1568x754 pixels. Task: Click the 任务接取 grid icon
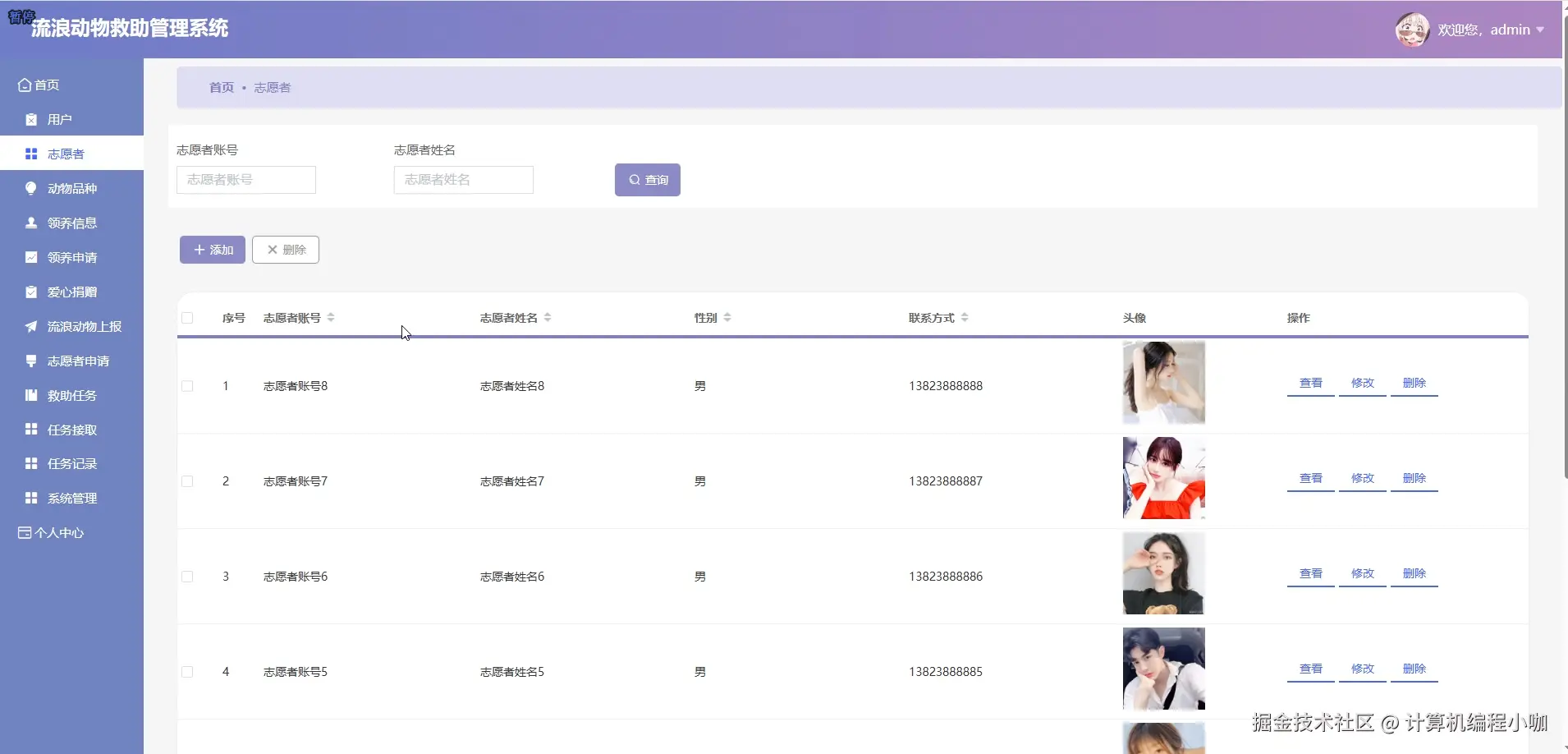[x=31, y=430]
